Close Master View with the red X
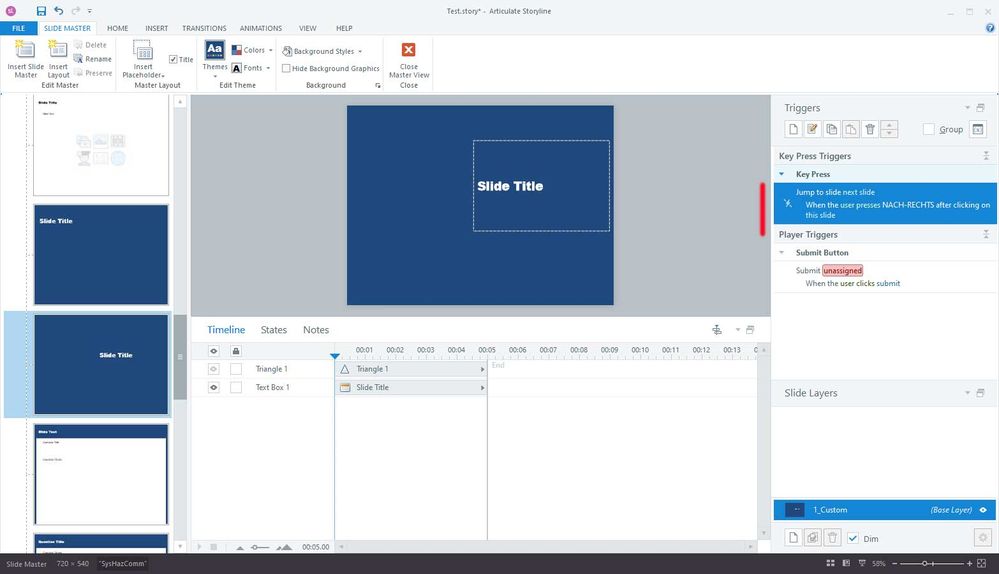 [x=408, y=51]
